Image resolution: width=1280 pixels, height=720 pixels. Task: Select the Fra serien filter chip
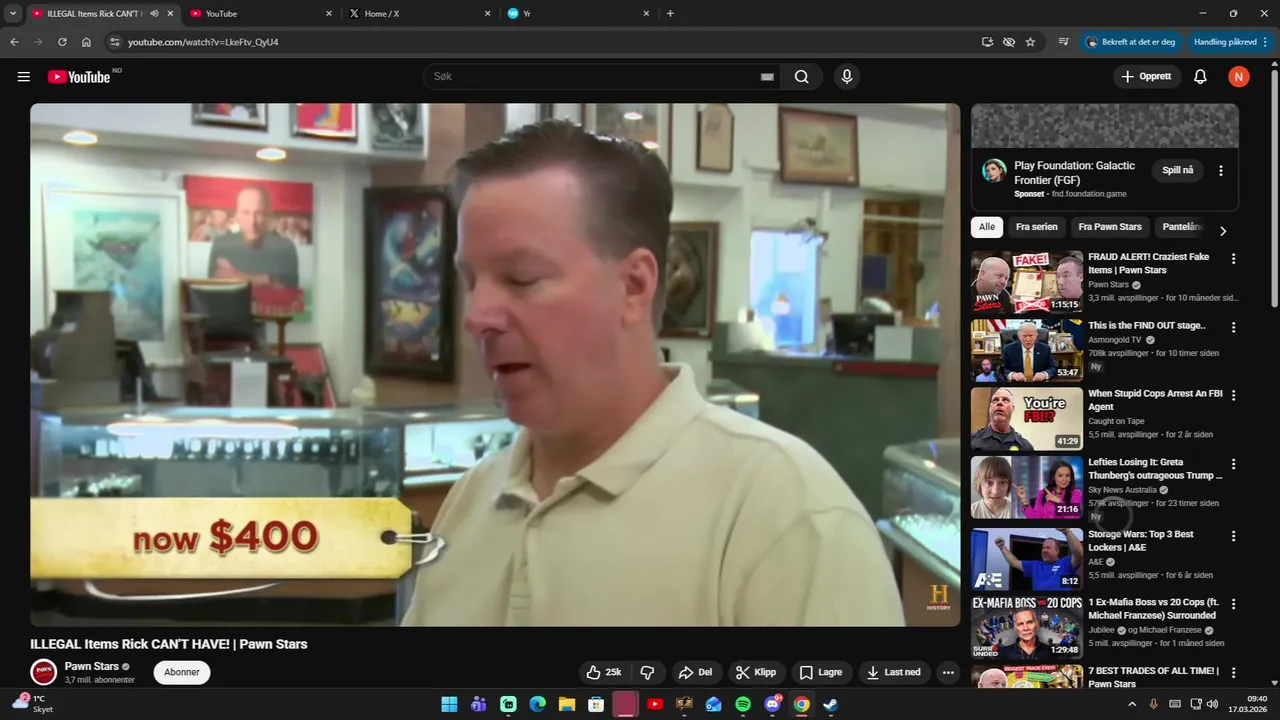pos(1036,227)
